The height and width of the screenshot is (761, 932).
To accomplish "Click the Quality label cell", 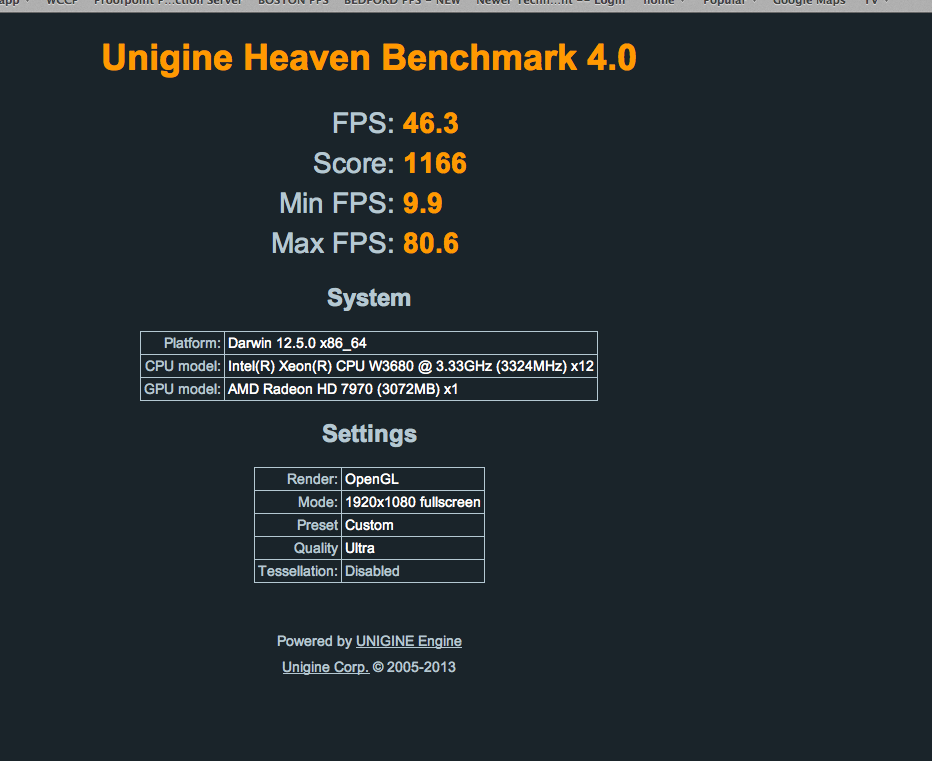I will click(298, 548).
